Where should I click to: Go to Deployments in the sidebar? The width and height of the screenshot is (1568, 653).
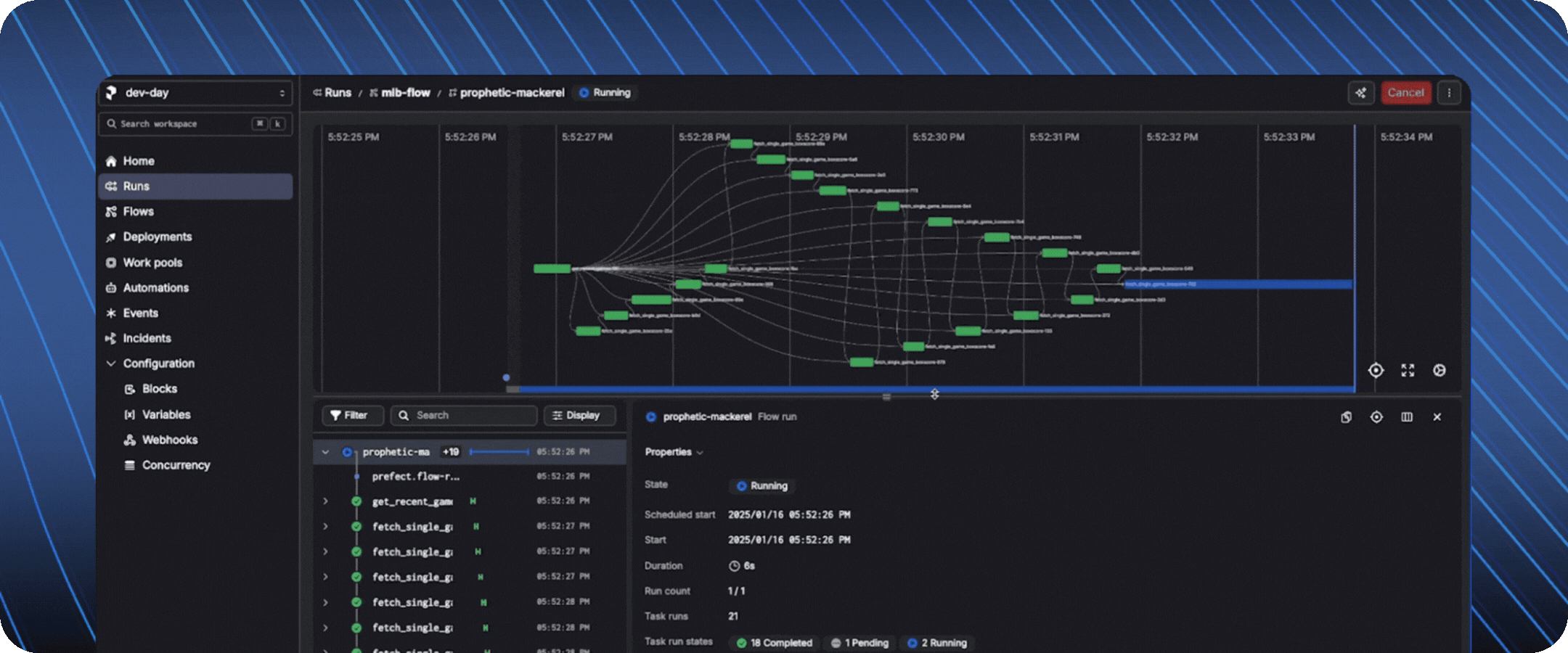pyautogui.click(x=157, y=237)
